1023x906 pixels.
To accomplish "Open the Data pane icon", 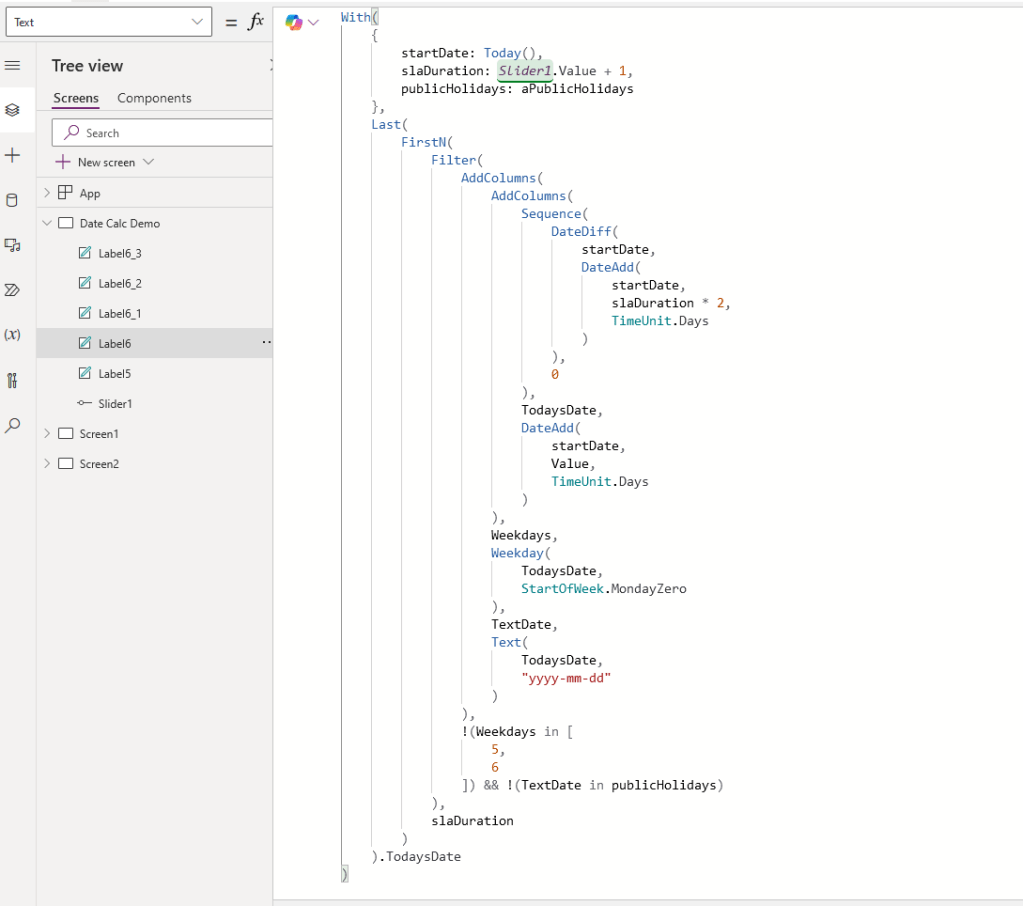I will click(13, 200).
